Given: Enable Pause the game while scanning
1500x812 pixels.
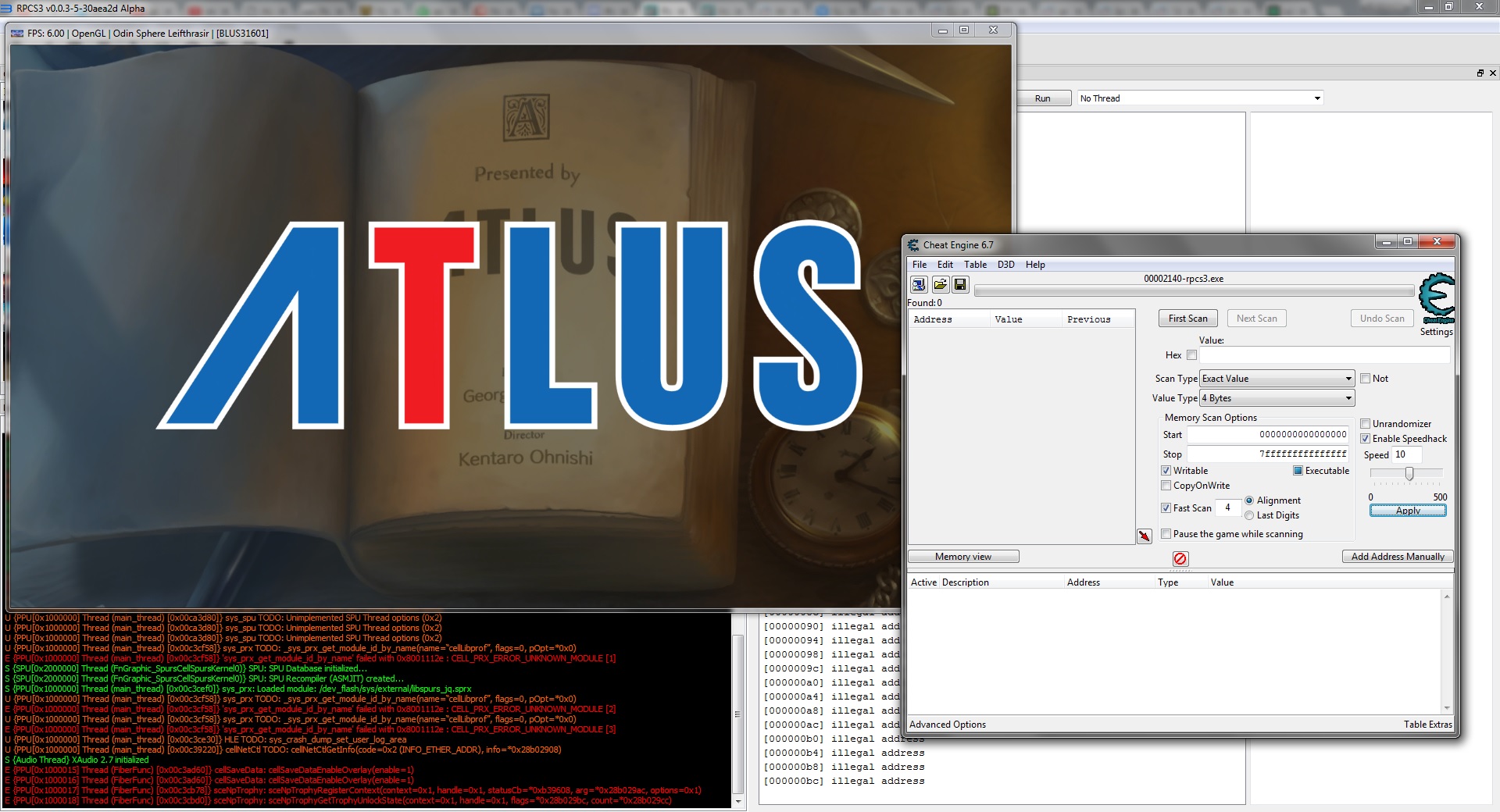Looking at the screenshot, I should [1166, 534].
